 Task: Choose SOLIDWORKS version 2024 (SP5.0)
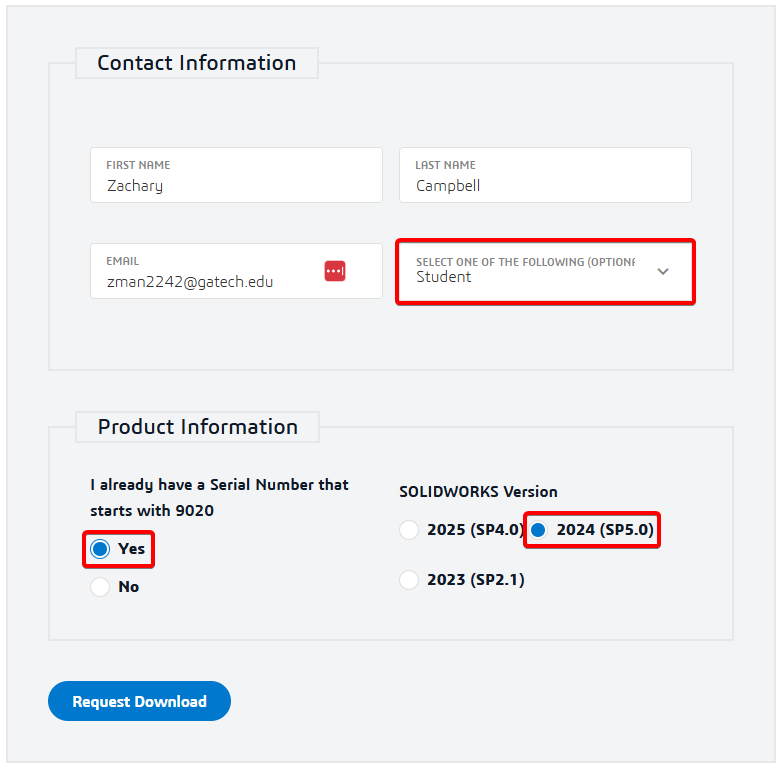click(x=538, y=530)
